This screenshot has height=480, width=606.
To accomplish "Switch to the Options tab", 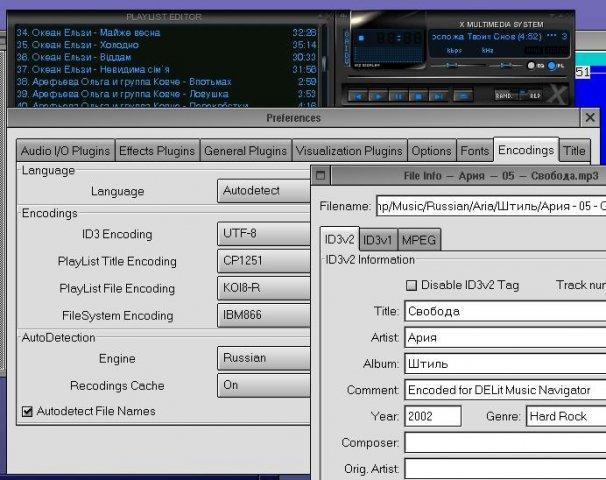I will pyautogui.click(x=431, y=151).
